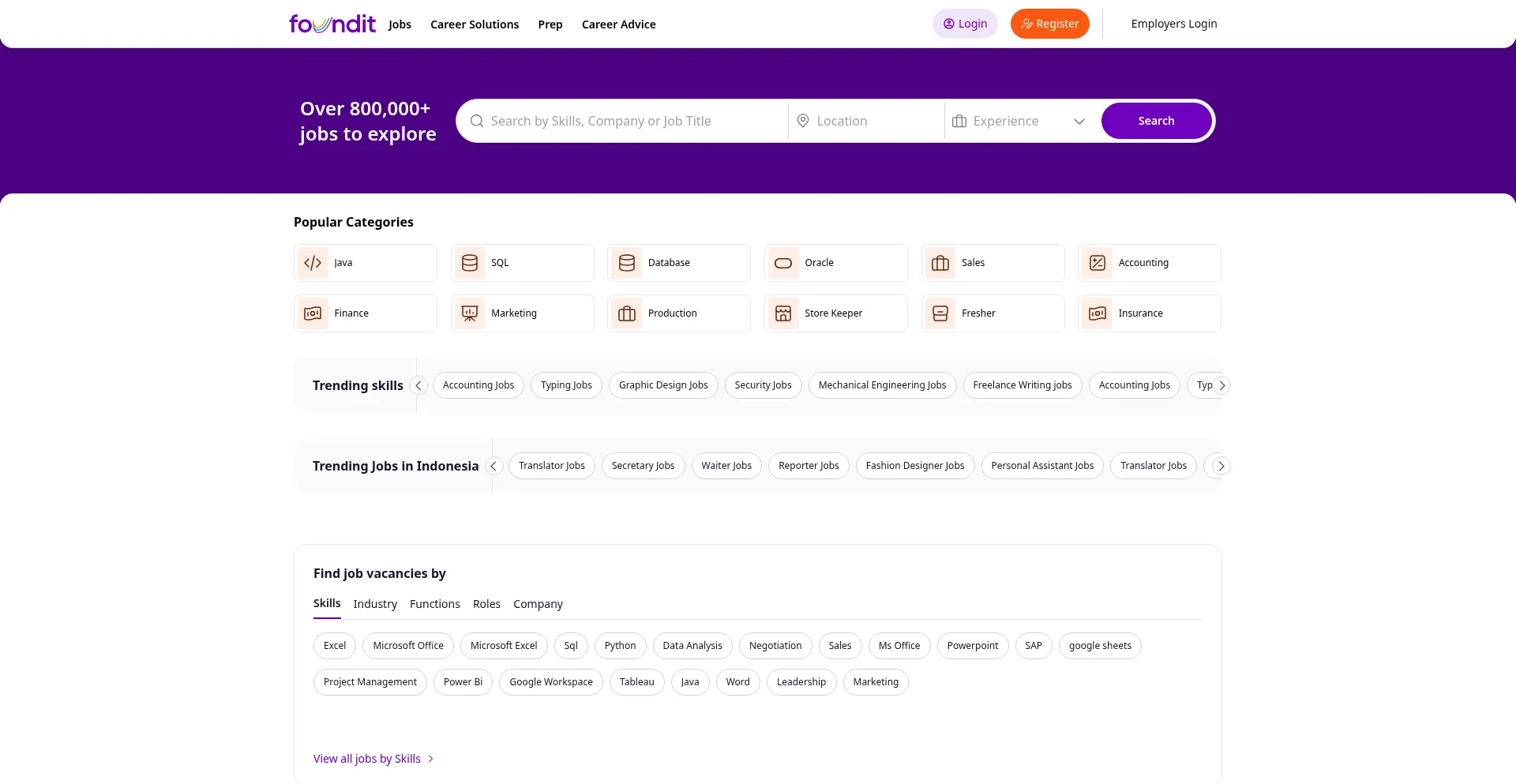Click the Java category code icon

pyautogui.click(x=313, y=263)
